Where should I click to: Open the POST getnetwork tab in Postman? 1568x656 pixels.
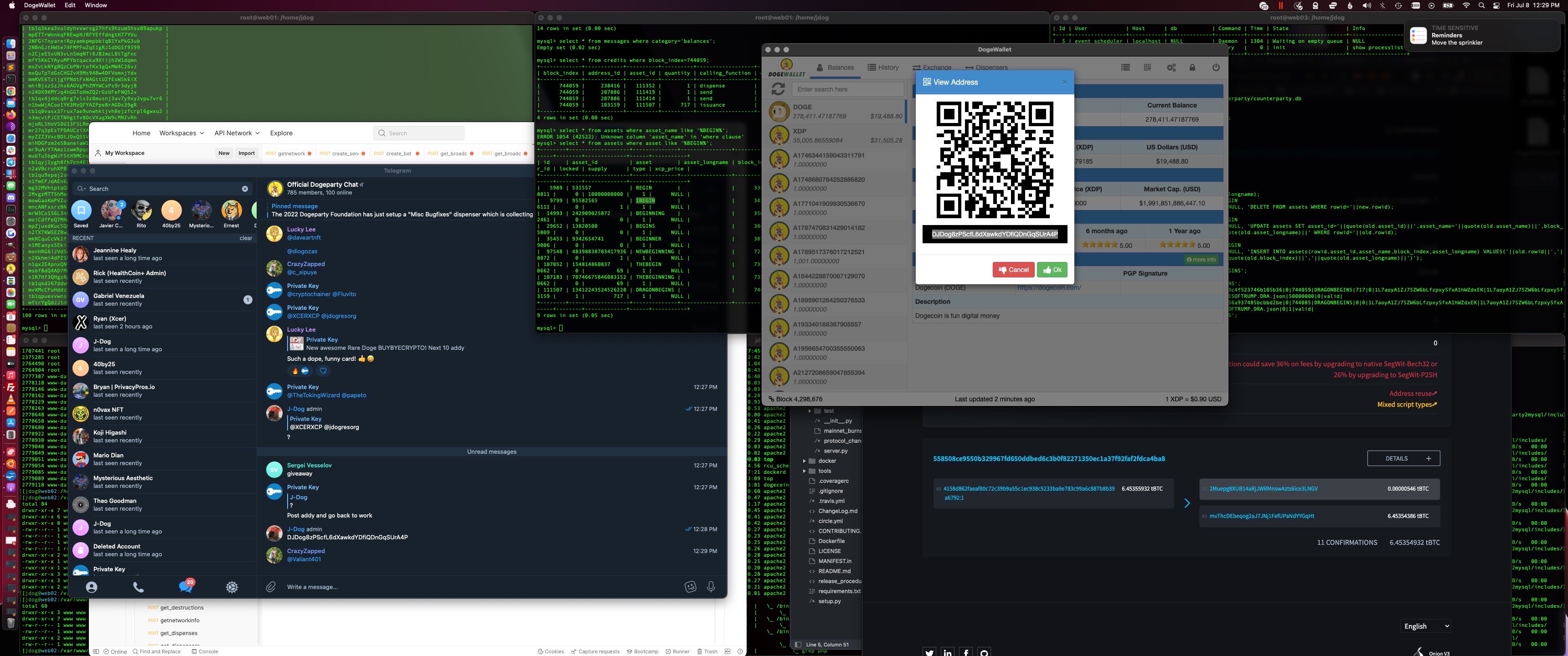(x=288, y=154)
